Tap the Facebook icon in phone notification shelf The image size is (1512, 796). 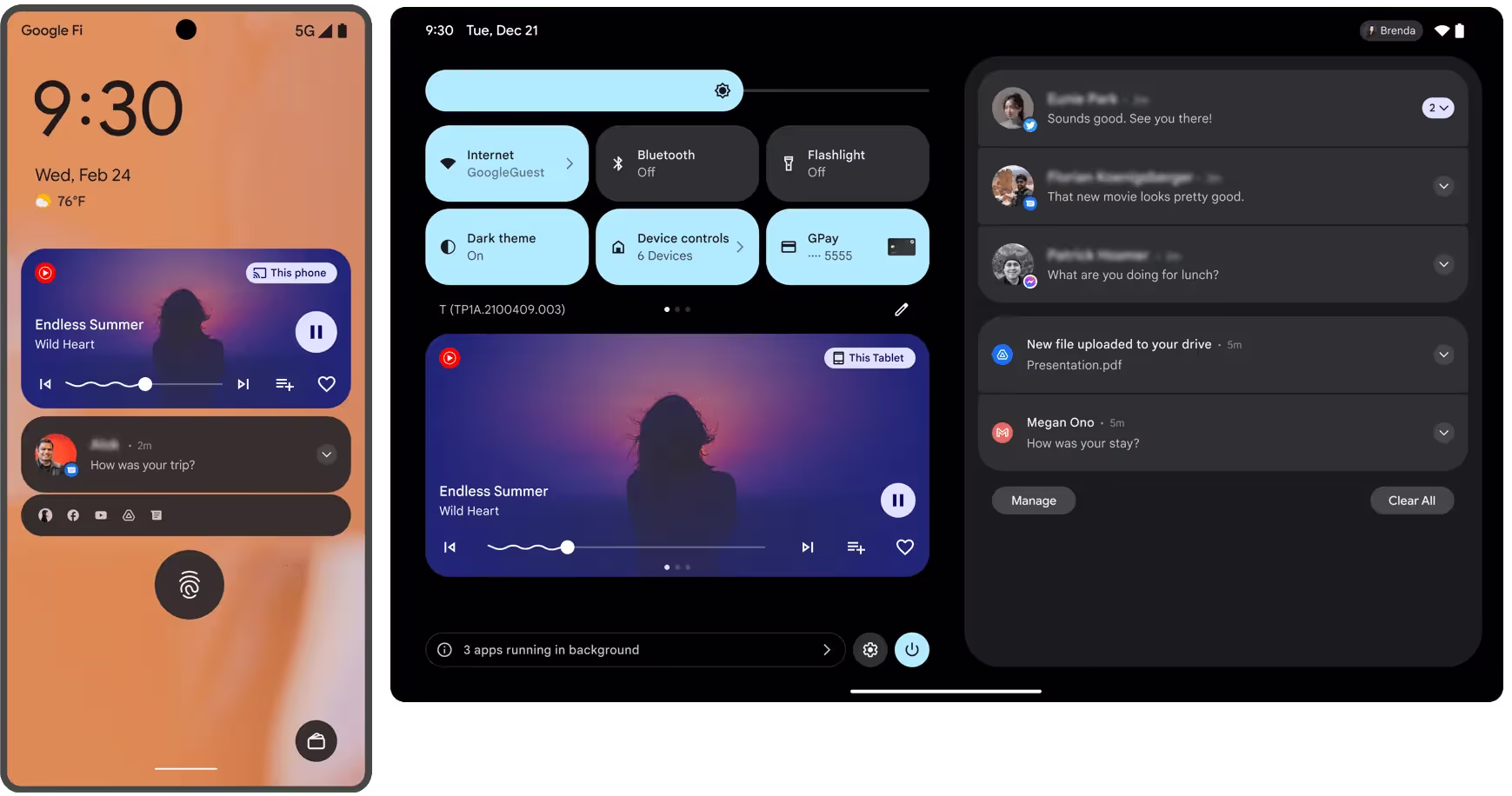coord(73,515)
